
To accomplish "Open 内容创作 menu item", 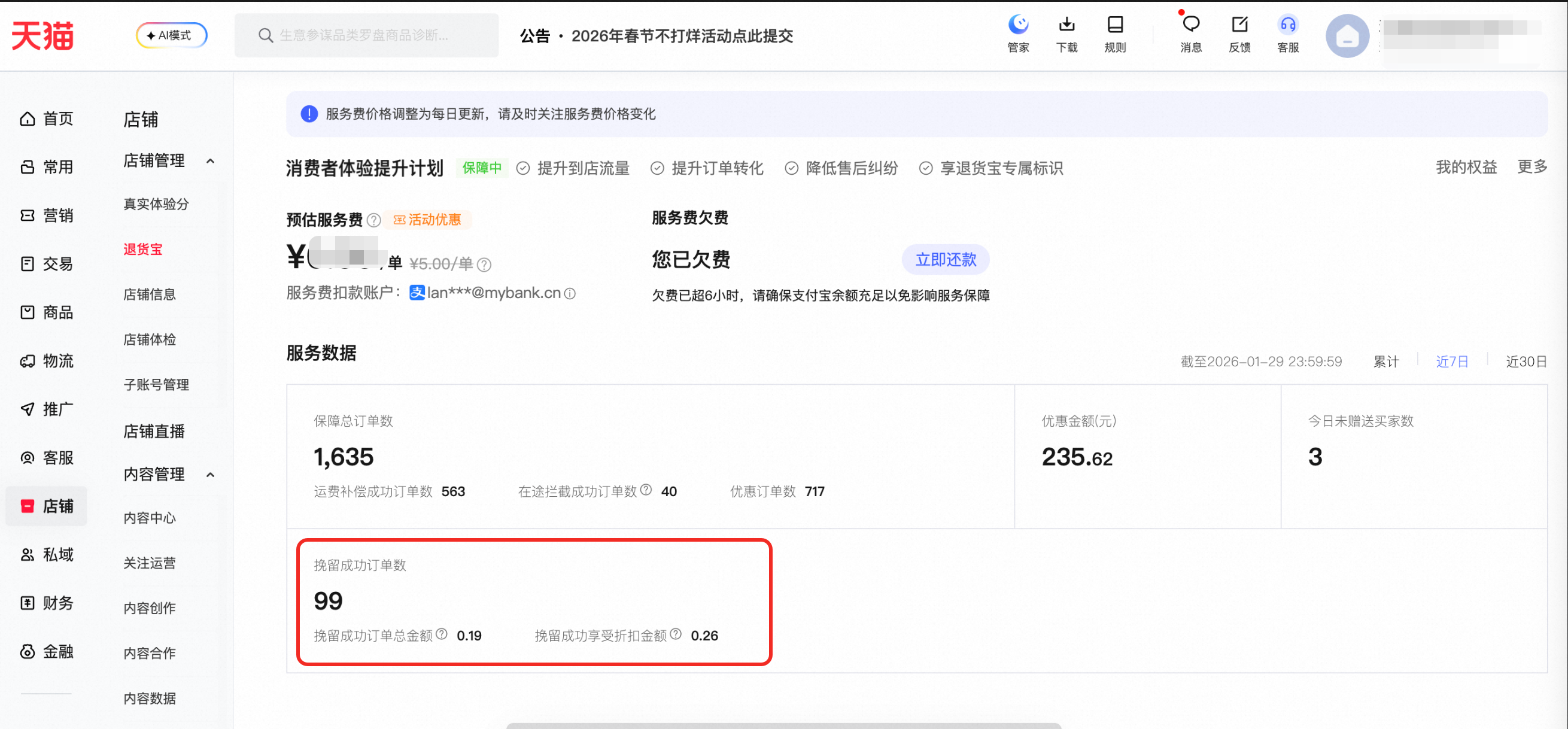I will click(149, 608).
